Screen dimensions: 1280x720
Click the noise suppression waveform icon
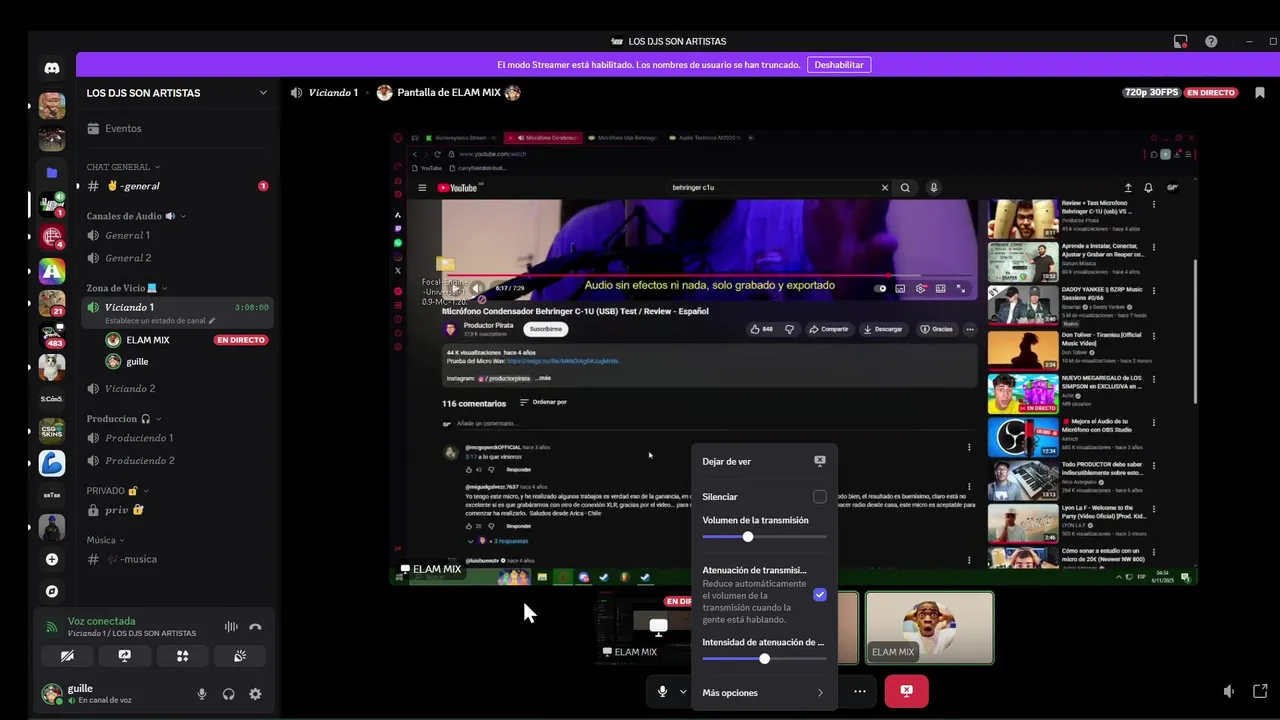pos(231,627)
